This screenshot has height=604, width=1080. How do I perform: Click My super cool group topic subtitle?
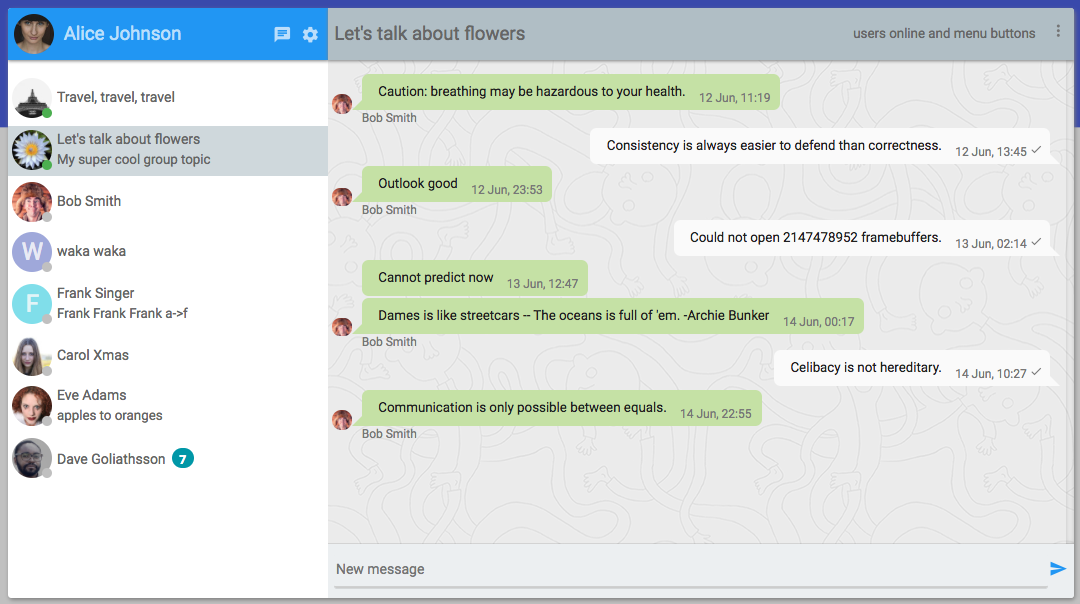(134, 160)
